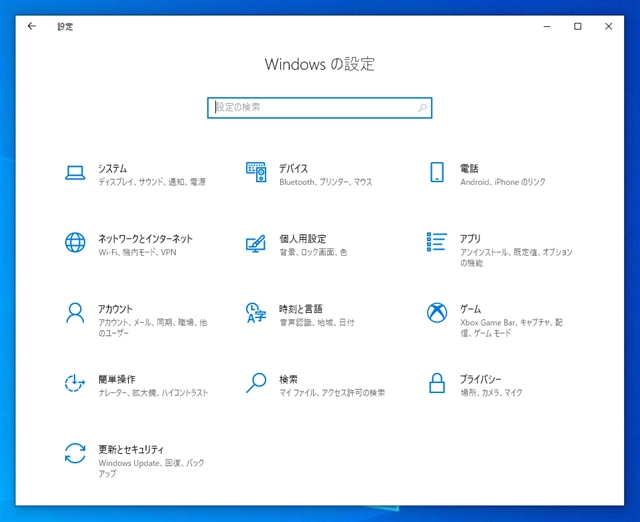Open the システム settings title

(x=112, y=169)
